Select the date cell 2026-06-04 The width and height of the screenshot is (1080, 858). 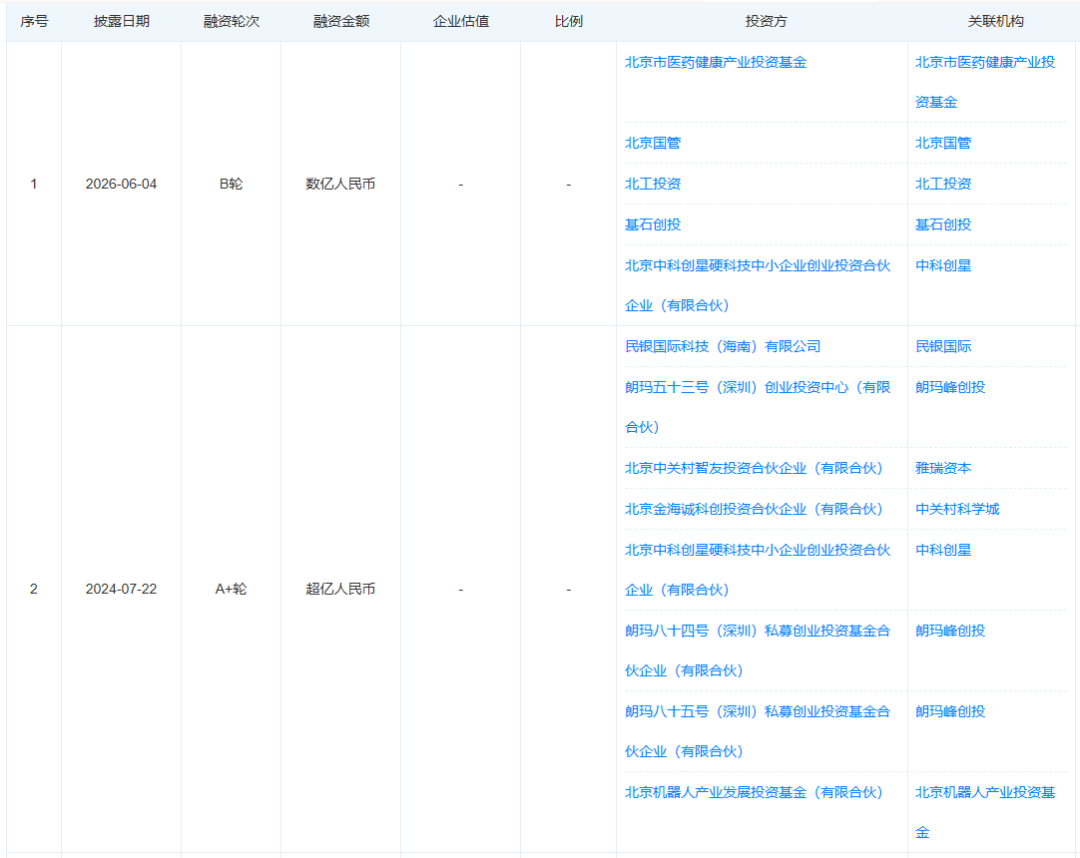(x=121, y=184)
